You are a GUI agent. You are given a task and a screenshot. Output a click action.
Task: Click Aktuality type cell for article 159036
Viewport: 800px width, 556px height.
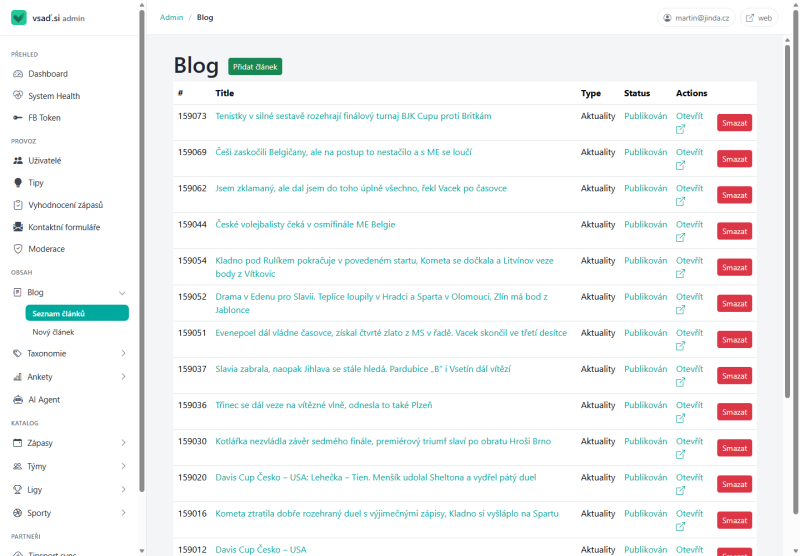pyautogui.click(x=597, y=405)
